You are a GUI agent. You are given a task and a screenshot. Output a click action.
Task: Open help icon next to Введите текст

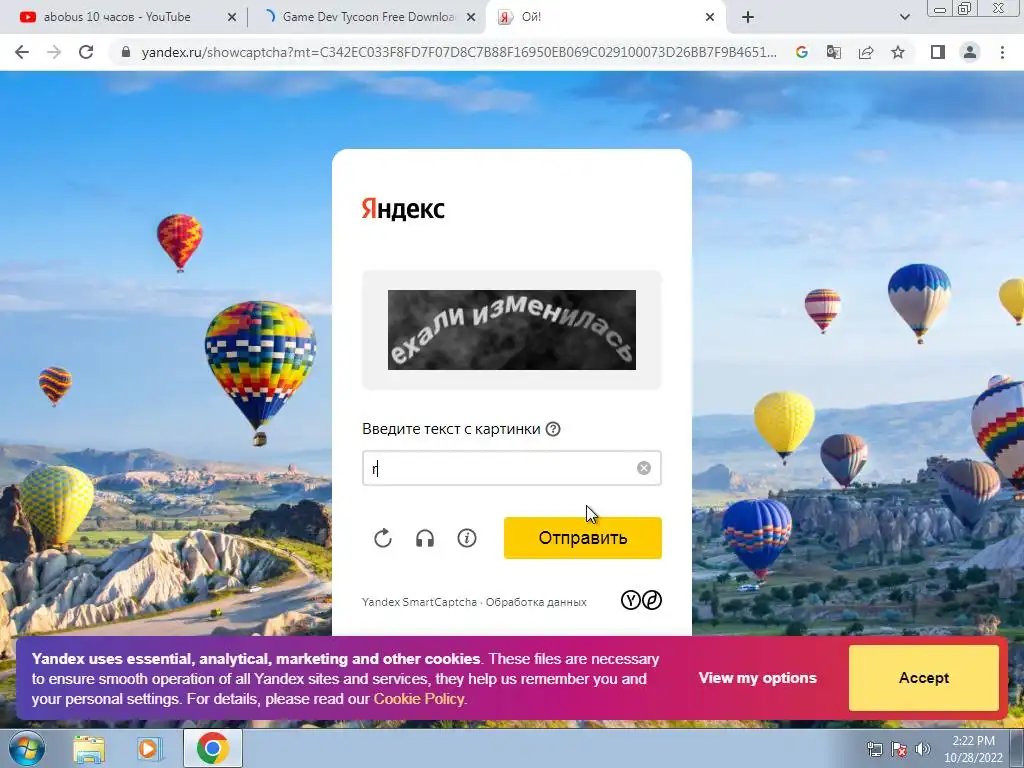(x=553, y=429)
